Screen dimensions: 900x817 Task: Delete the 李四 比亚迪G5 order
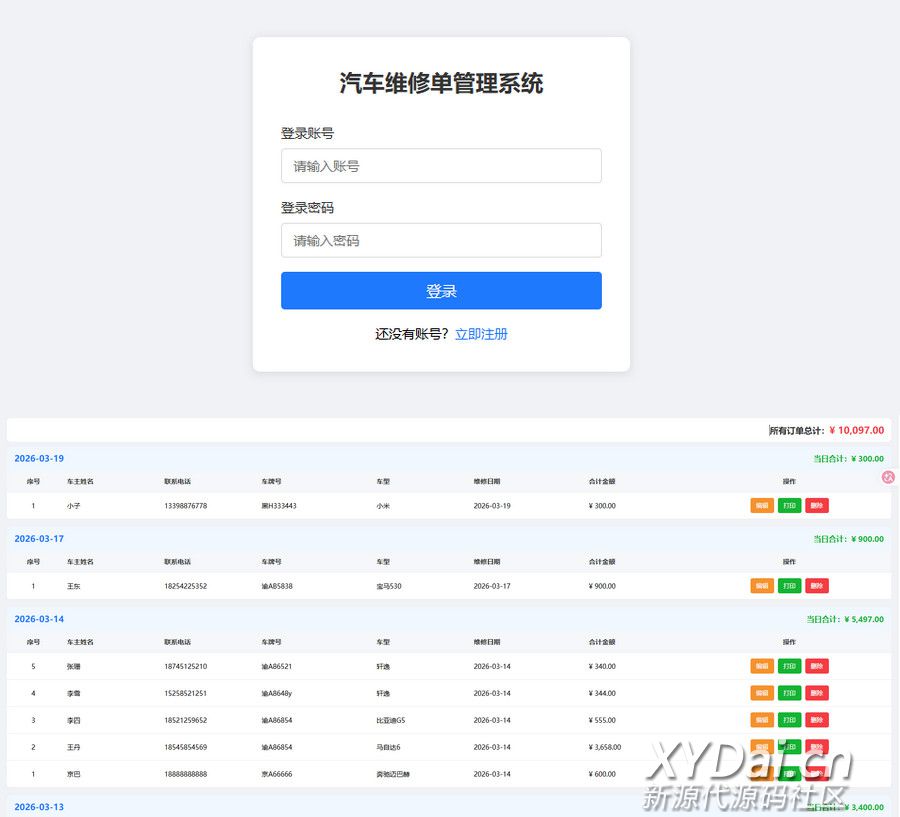[x=816, y=720]
